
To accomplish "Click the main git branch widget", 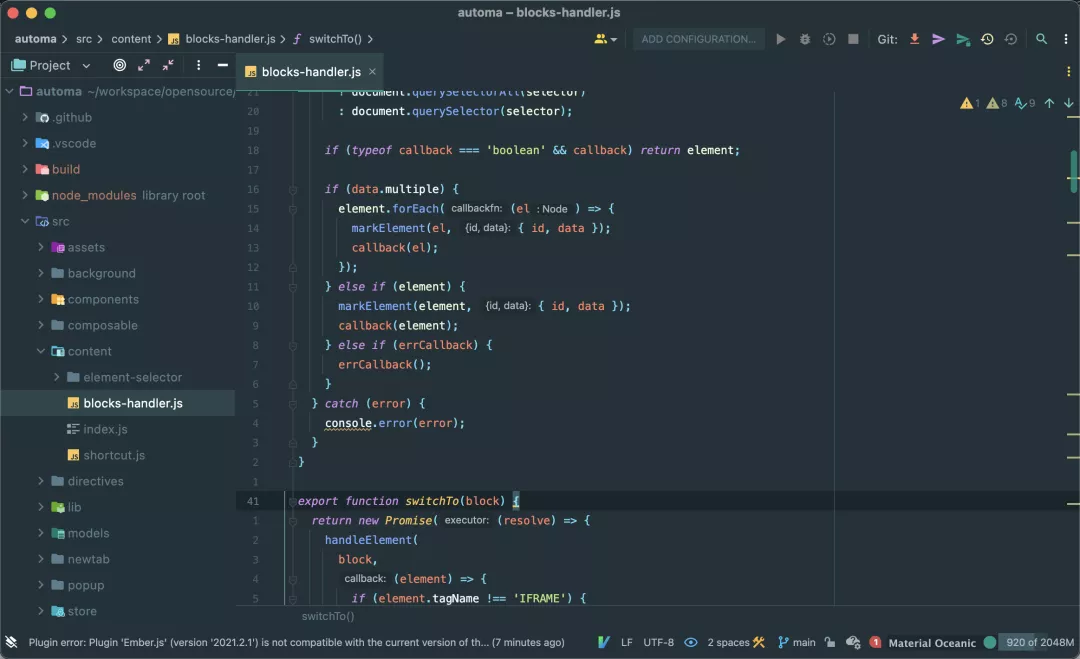I will pyautogui.click(x=797, y=642).
